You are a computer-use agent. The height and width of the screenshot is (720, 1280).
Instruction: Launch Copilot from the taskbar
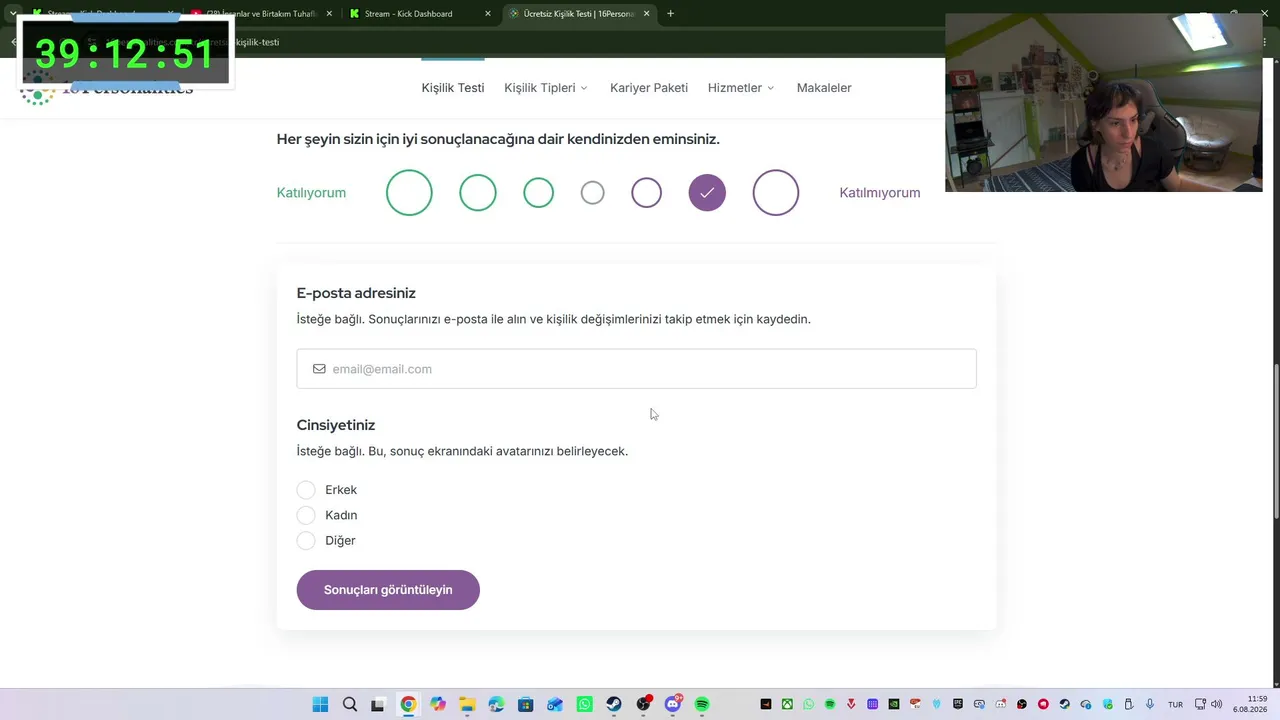(438, 704)
